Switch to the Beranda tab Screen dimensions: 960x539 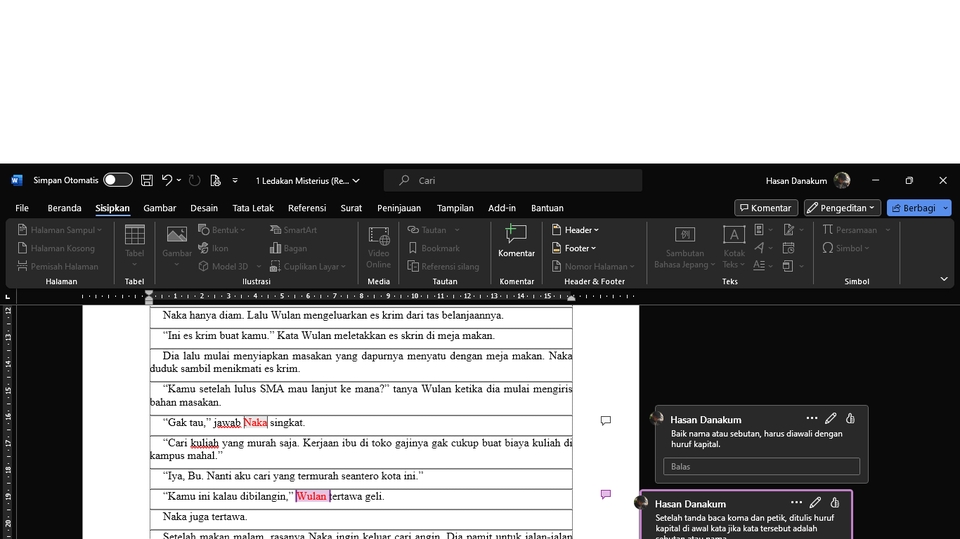coord(64,208)
